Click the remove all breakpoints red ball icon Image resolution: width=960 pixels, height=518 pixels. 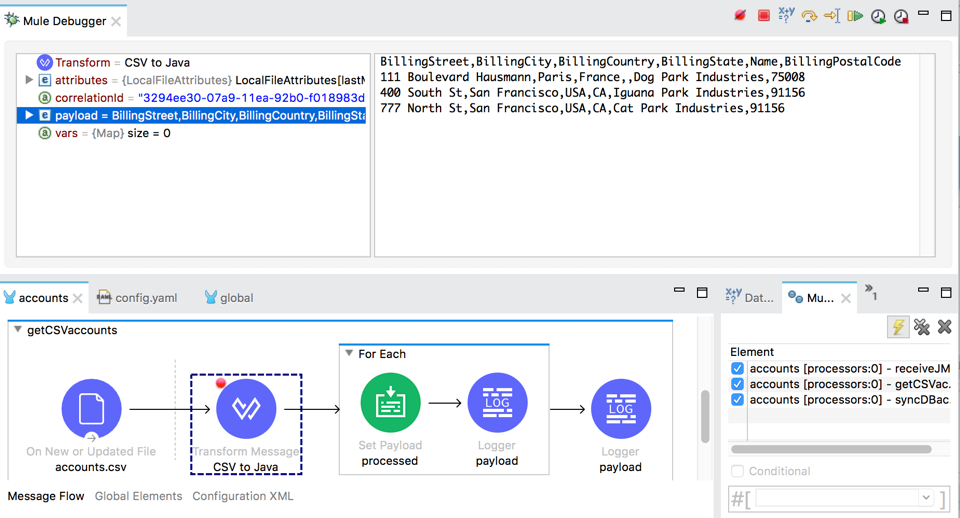(x=740, y=15)
